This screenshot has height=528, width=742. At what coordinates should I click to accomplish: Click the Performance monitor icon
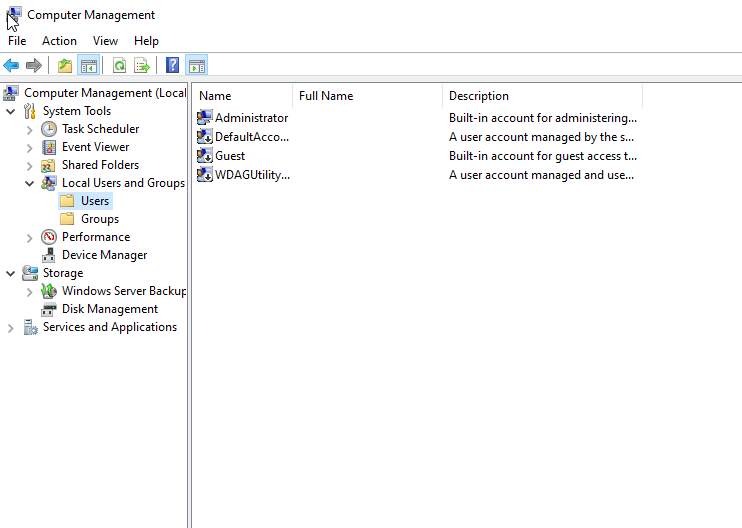[49, 237]
